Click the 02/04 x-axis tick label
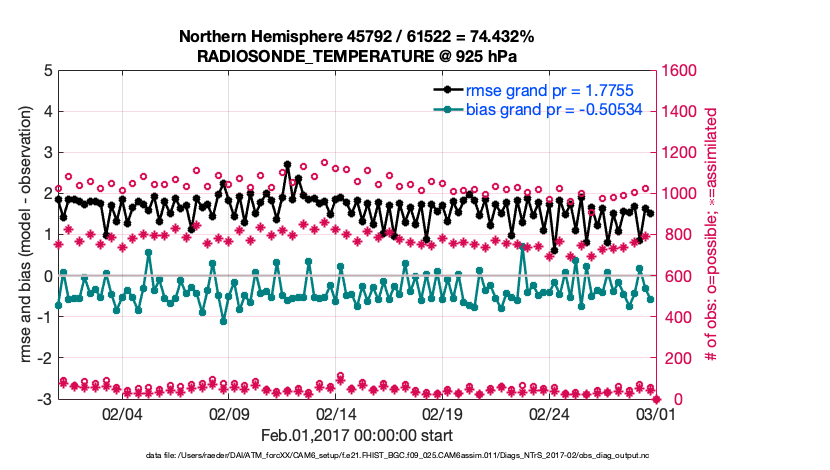This screenshot has height=470, width=830. pos(122,414)
